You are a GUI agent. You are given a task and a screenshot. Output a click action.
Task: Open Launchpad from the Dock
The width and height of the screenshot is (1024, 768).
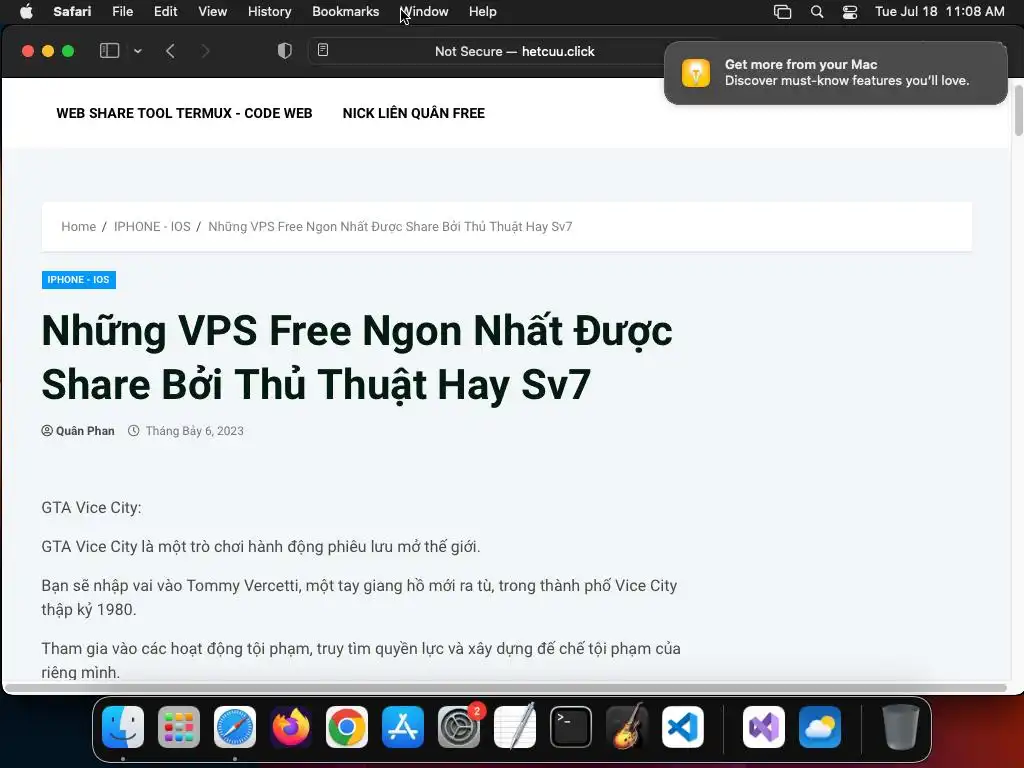coord(179,727)
